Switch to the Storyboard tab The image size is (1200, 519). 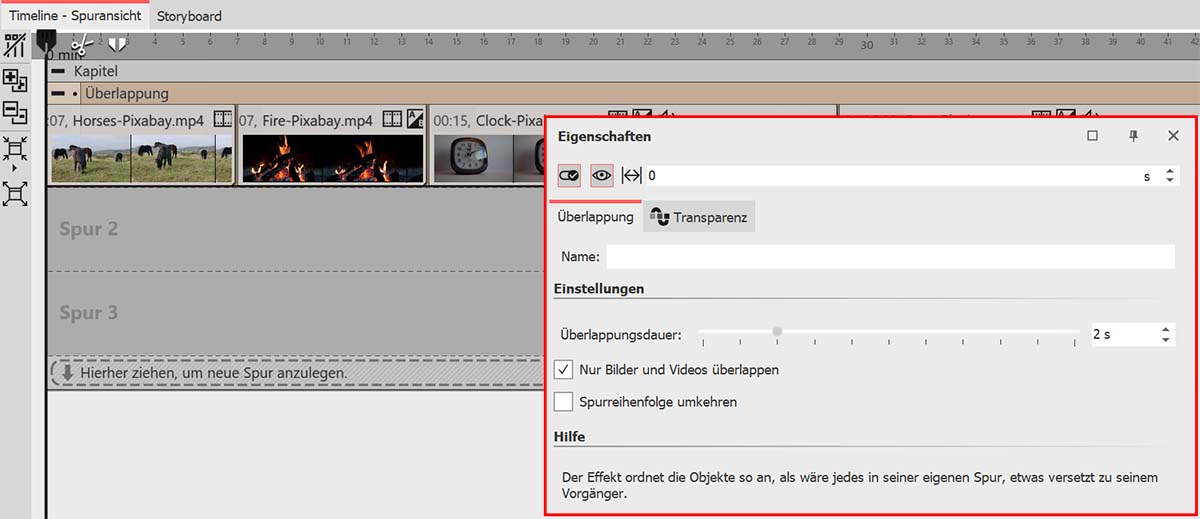[x=189, y=16]
